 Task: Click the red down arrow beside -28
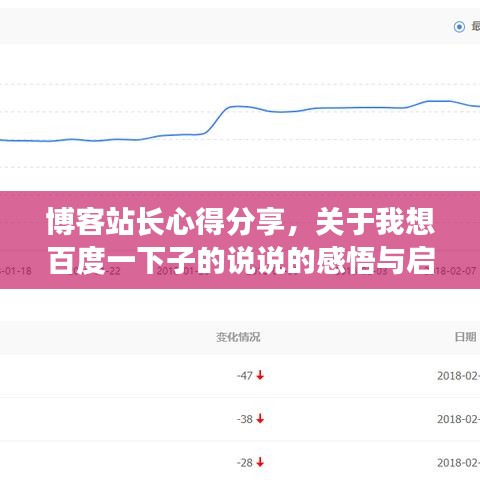pos(260,462)
